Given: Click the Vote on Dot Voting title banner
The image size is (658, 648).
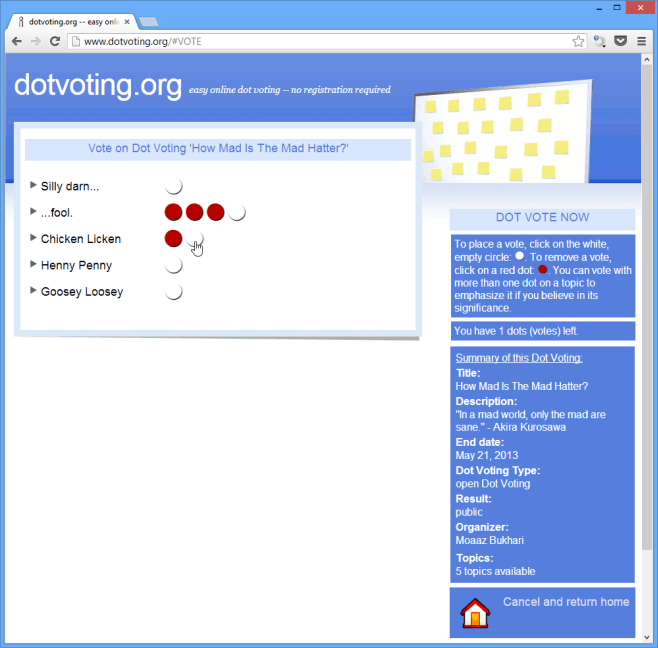Looking at the screenshot, I should [x=218, y=149].
